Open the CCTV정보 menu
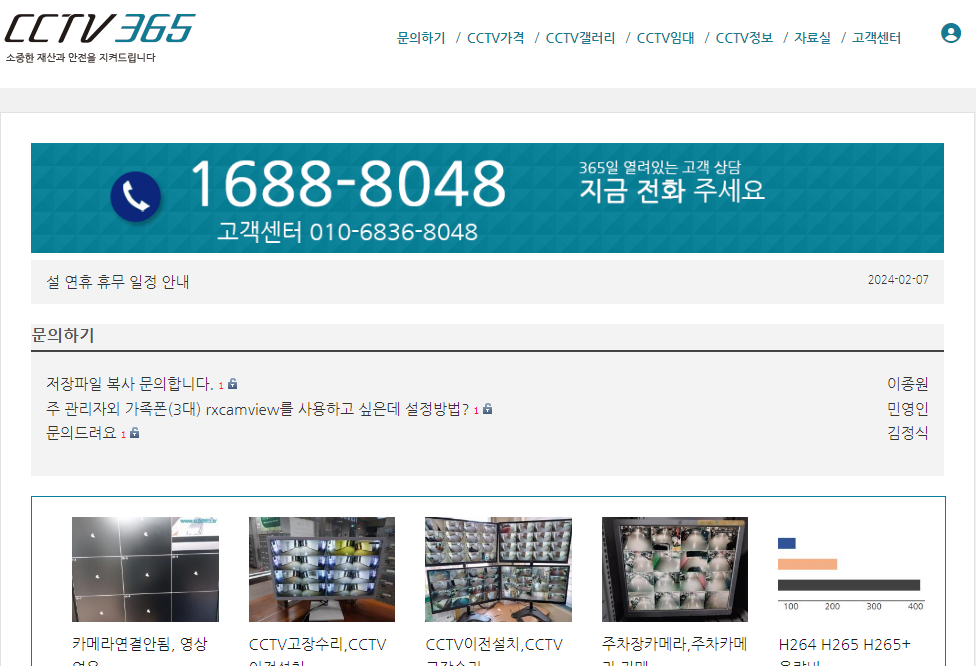Viewport: 976px width, 666px height. coord(744,38)
